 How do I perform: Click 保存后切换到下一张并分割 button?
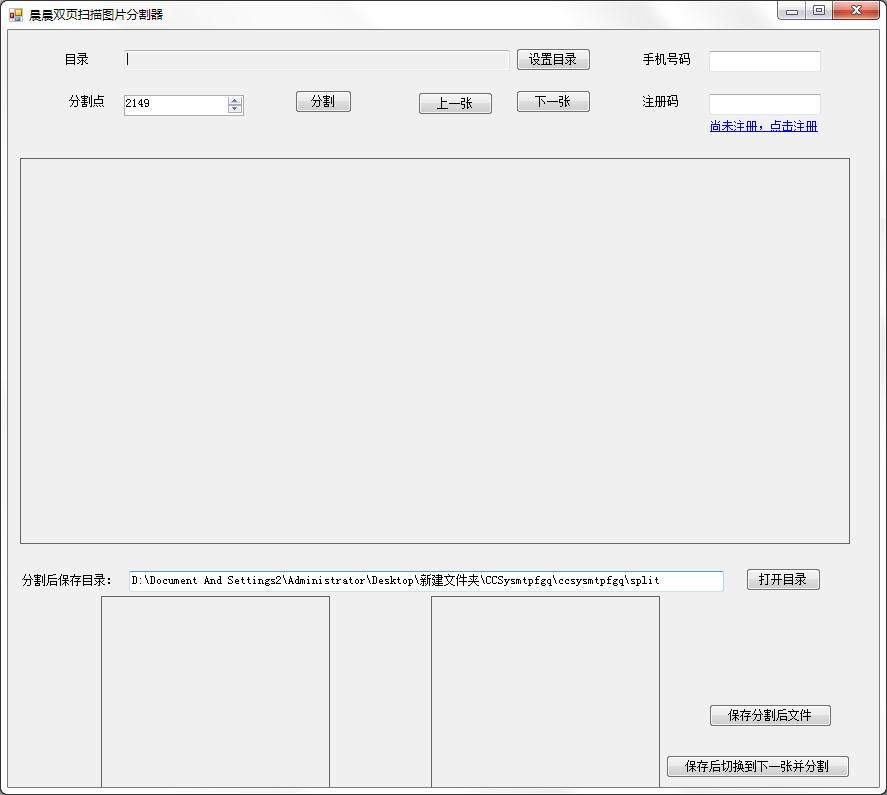tap(757, 766)
